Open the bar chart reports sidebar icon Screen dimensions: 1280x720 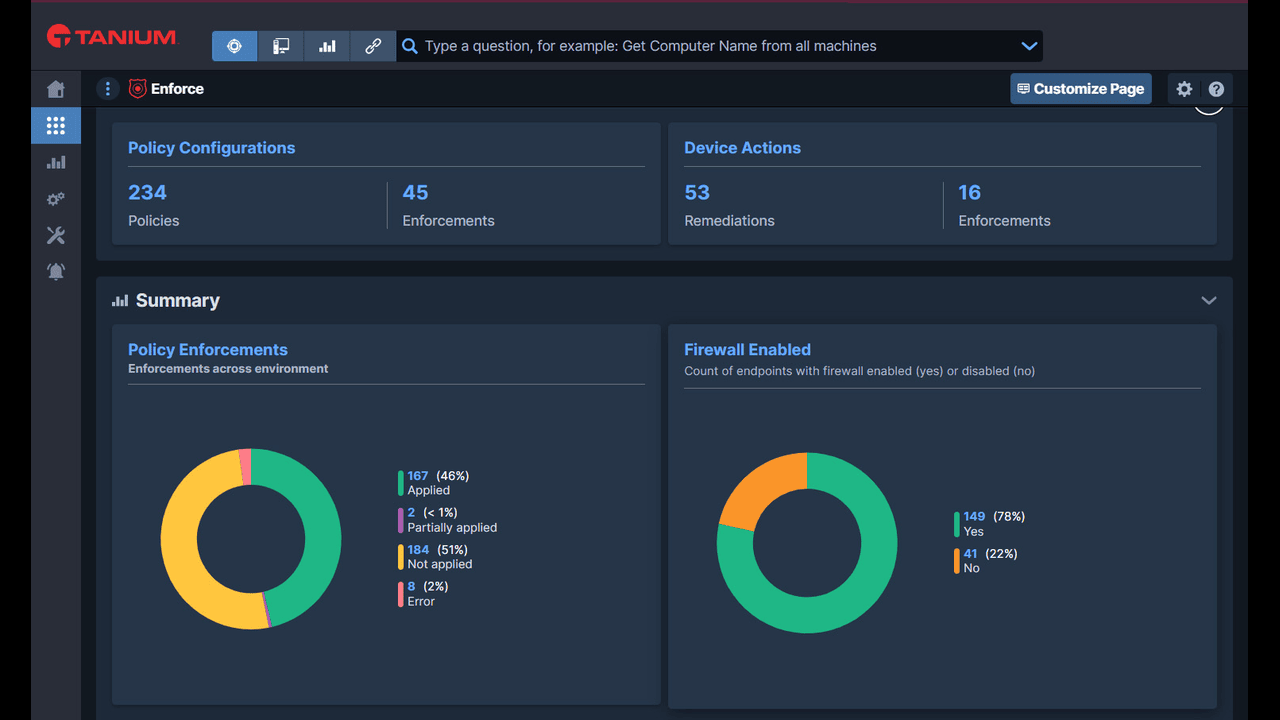(56, 162)
